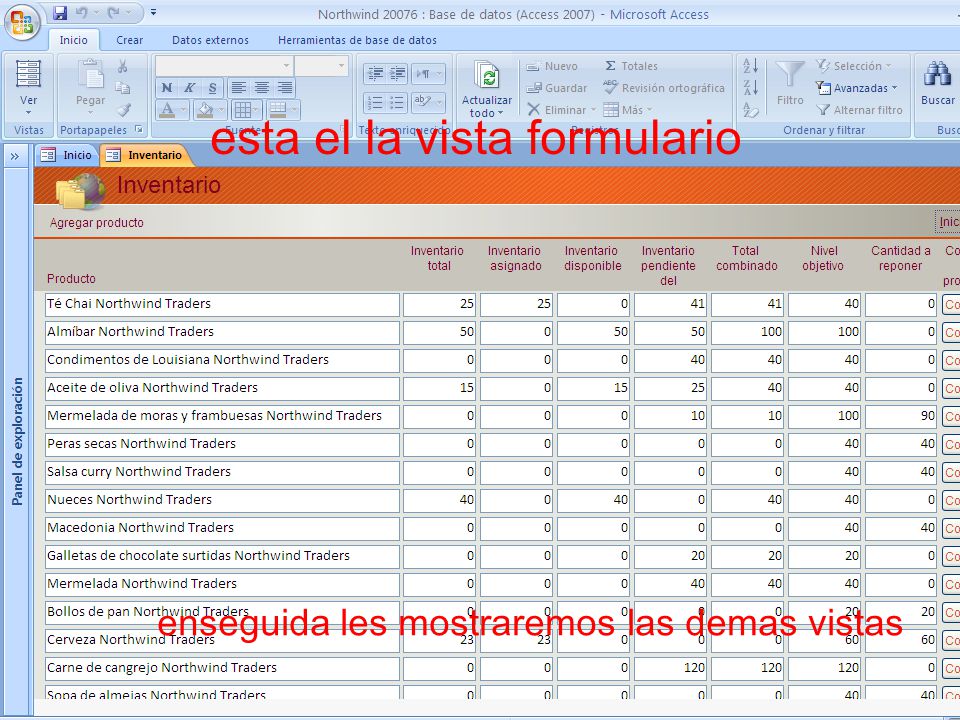Expand the Panel de exploración shutter
The height and width of the screenshot is (720, 960).
pos(14,157)
